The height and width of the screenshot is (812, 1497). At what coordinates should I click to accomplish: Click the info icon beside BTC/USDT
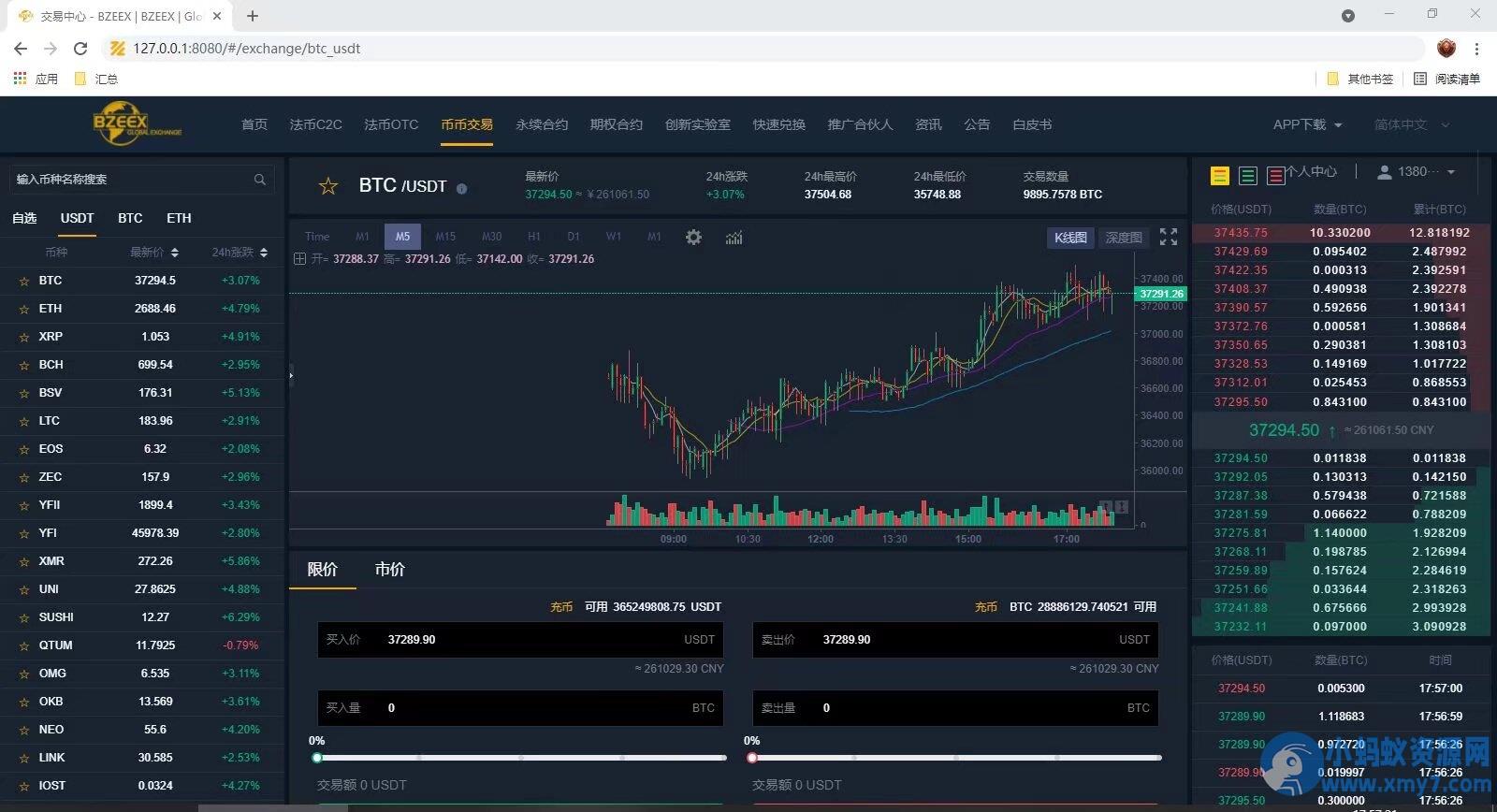[461, 188]
